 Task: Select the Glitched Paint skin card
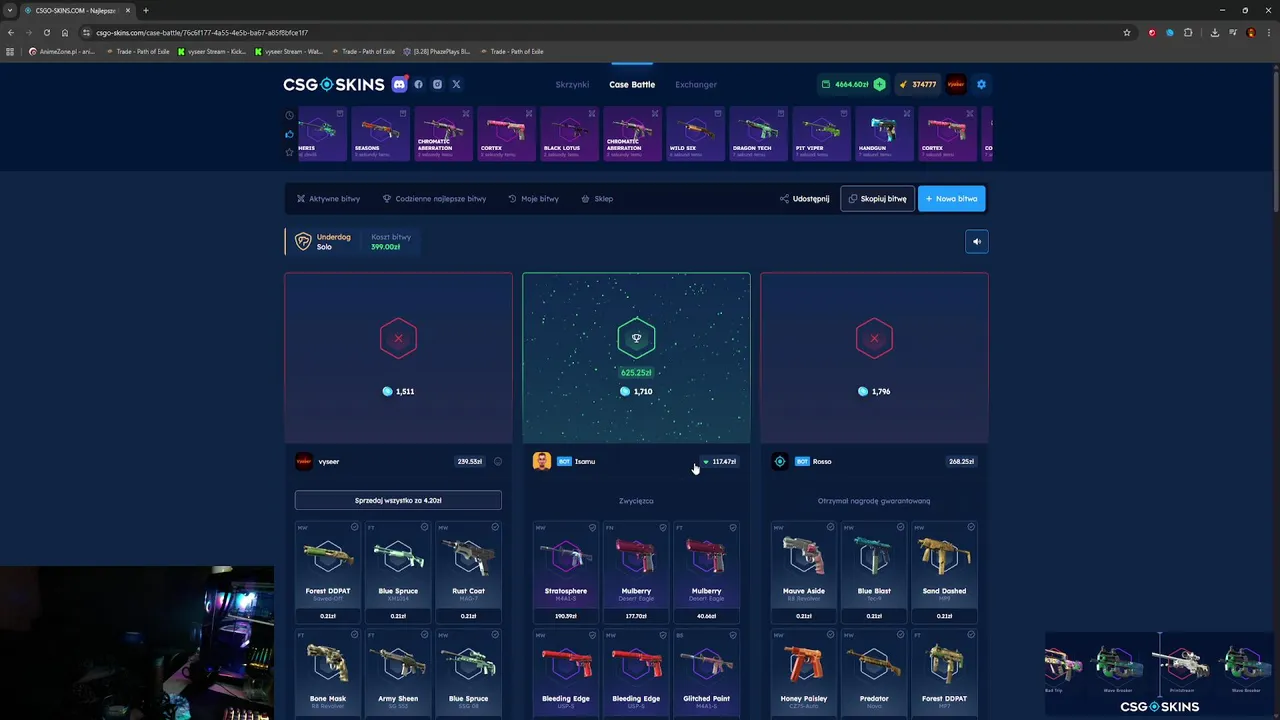click(706, 673)
